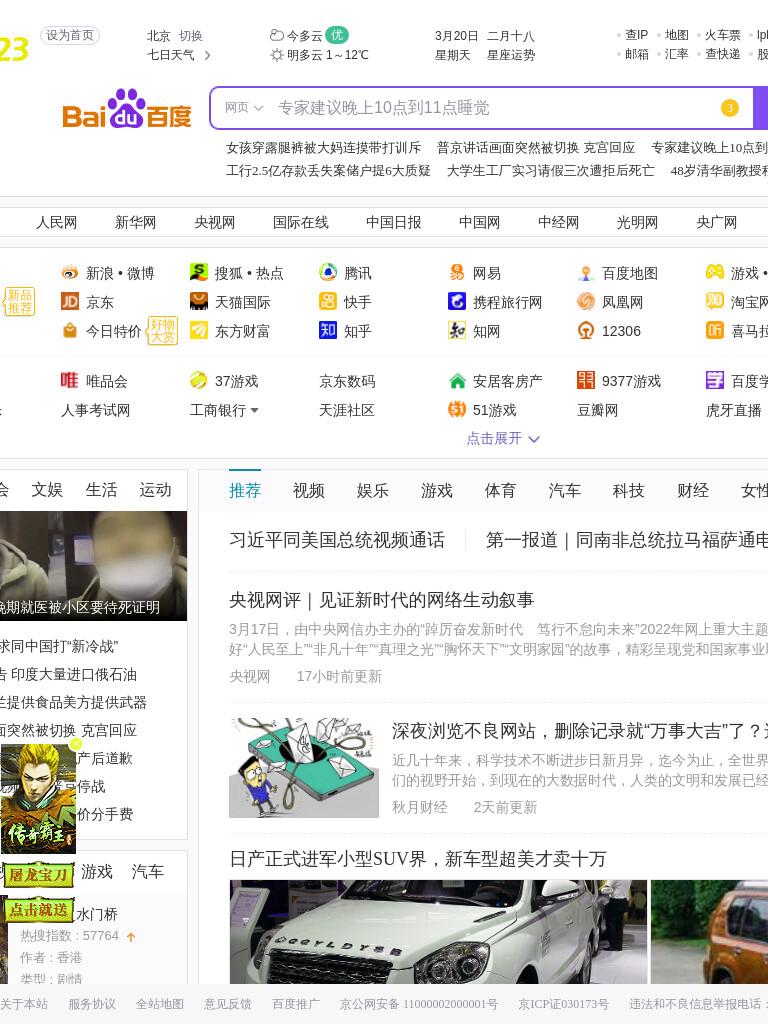Screen dimensions: 768x1024
Task: Open the 知乎 blue icon
Action: (x=328, y=330)
